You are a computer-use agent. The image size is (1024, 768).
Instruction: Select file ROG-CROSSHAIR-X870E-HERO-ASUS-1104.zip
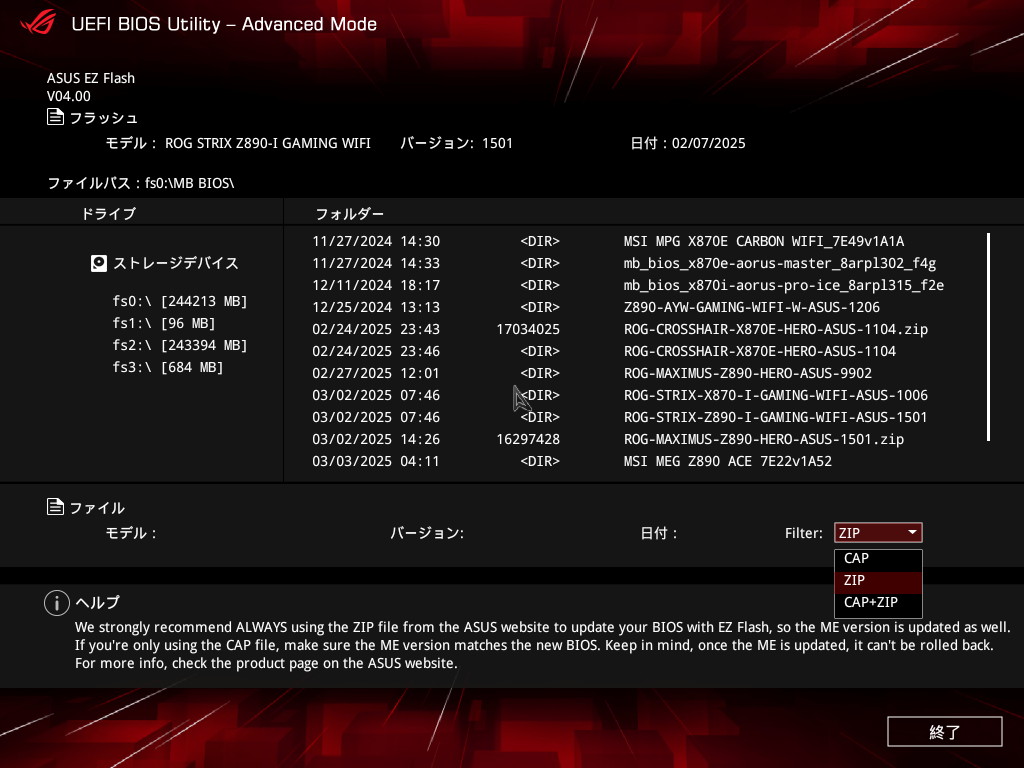776,330
